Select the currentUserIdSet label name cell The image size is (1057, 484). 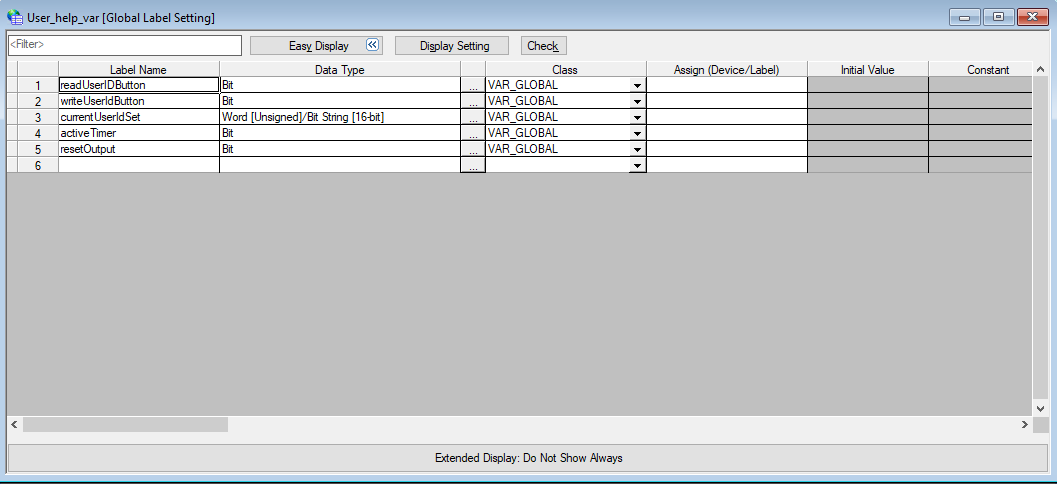(139, 117)
